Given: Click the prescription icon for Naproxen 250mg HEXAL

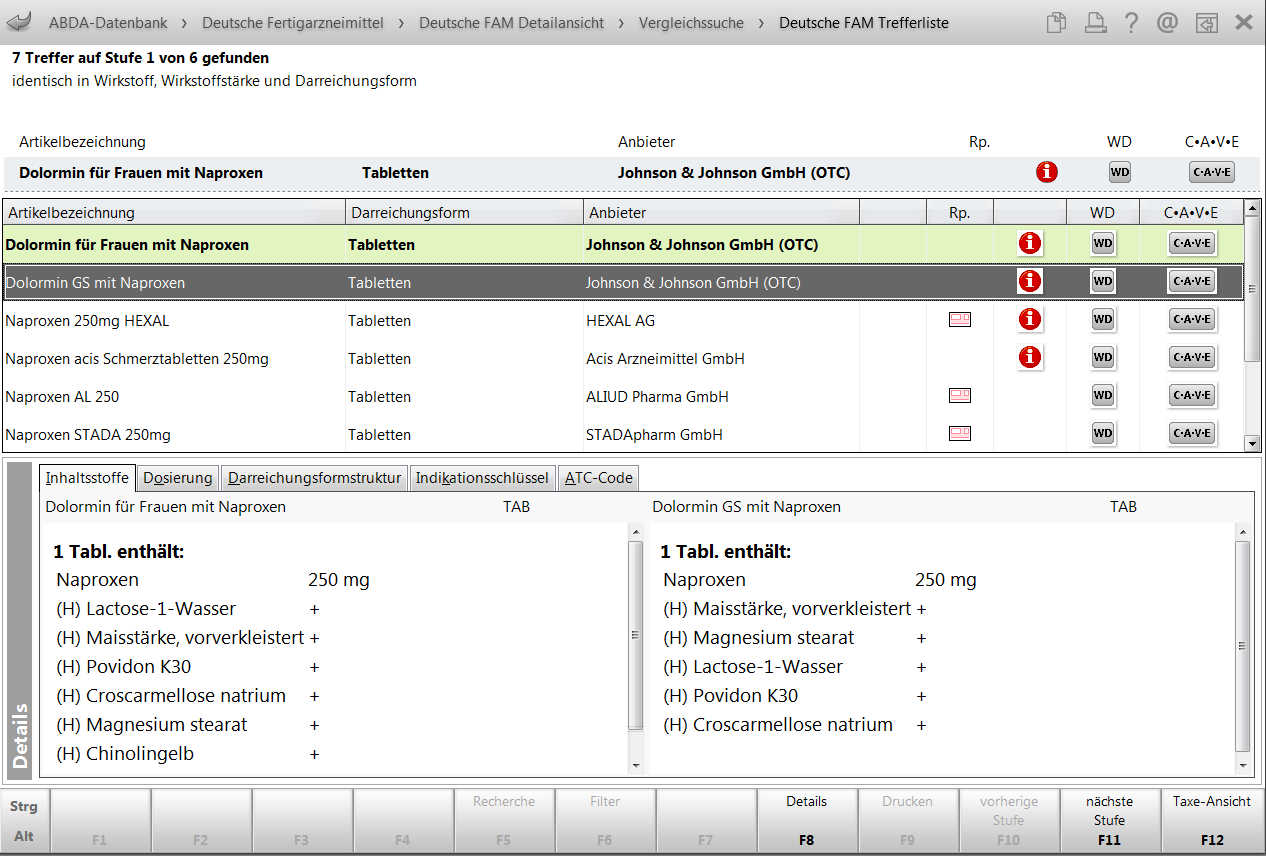Looking at the screenshot, I should tap(960, 320).
